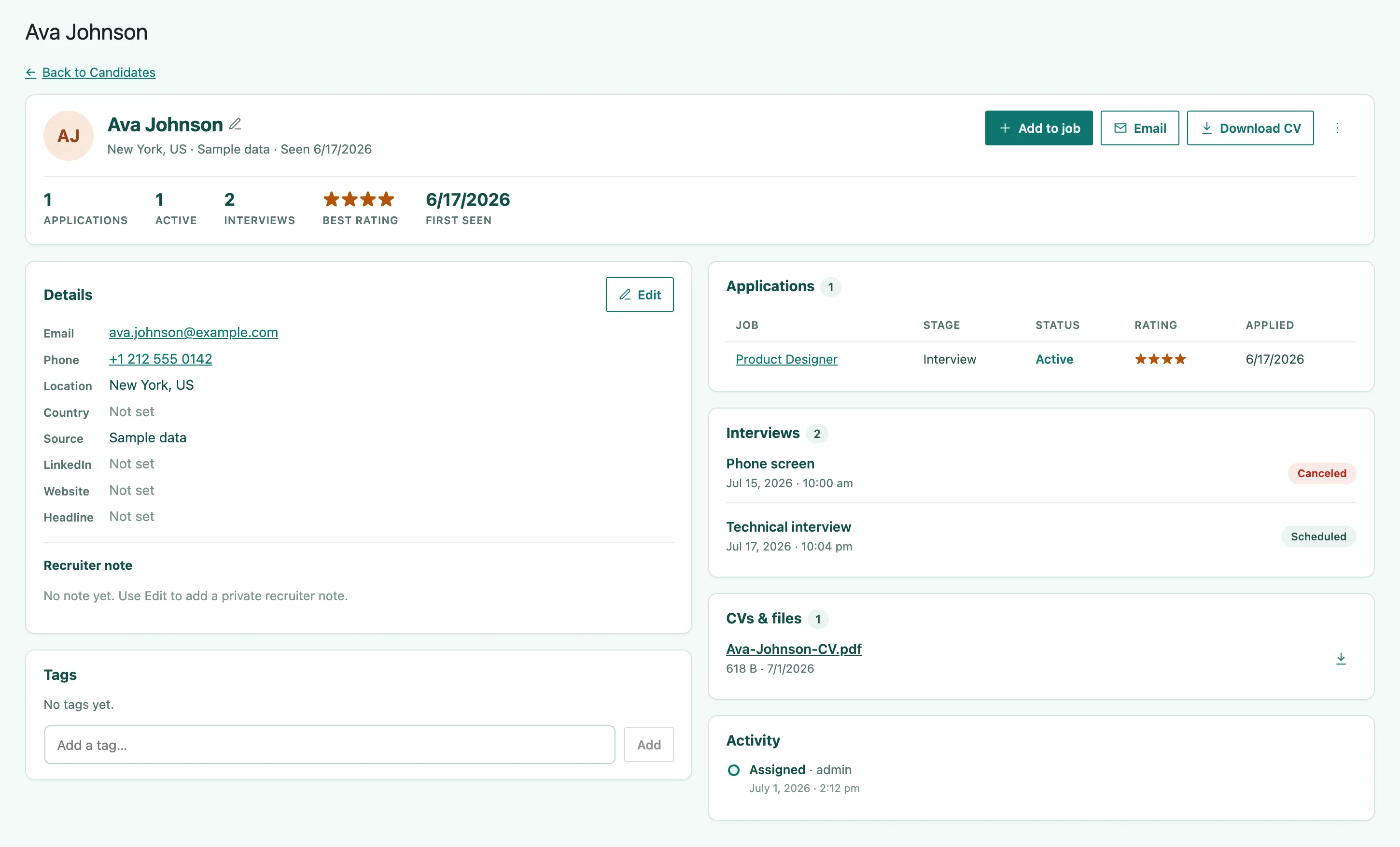Select the Phone screen interview entry
Viewport: 1400px width, 847px height.
coord(1041,473)
